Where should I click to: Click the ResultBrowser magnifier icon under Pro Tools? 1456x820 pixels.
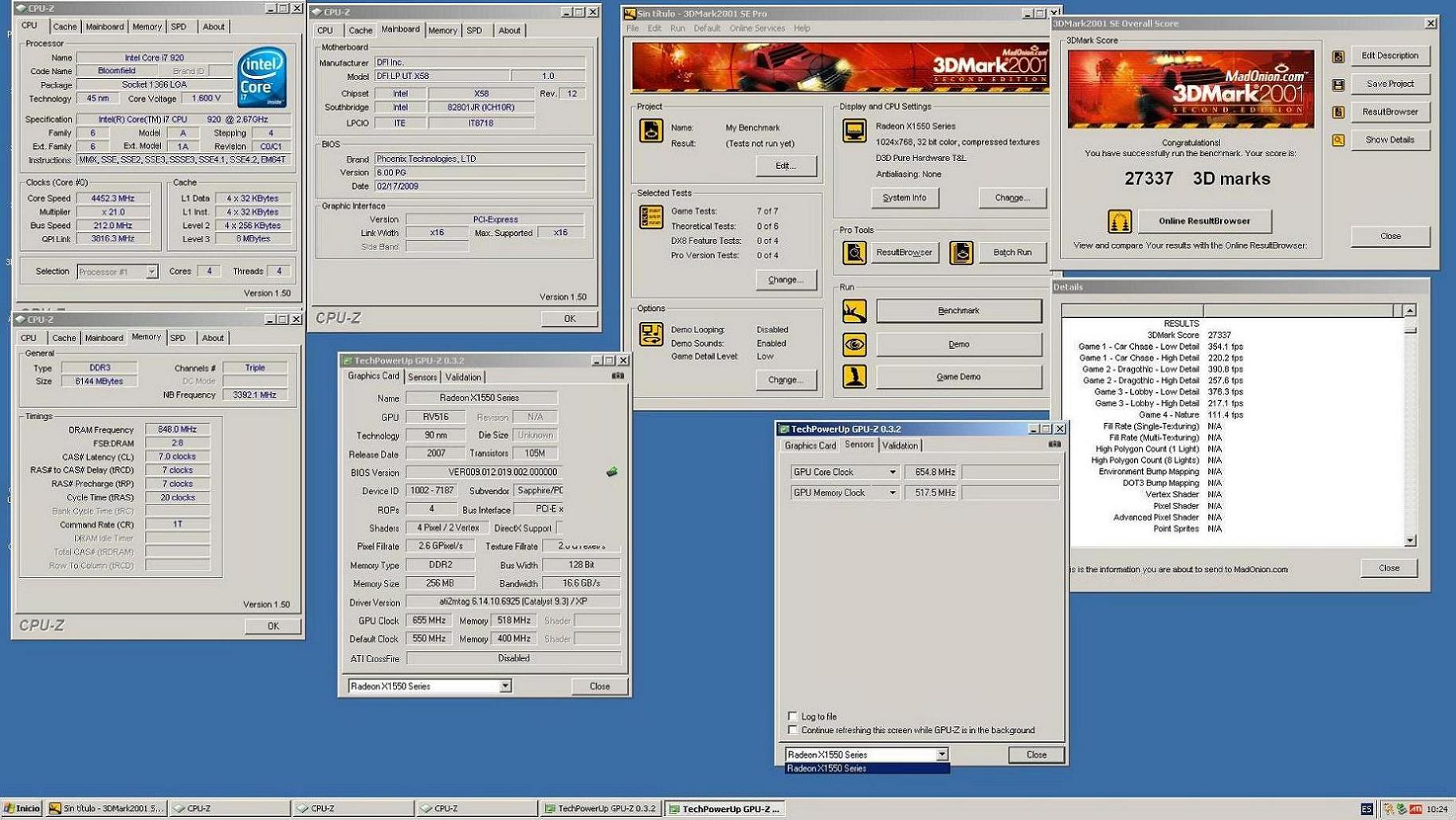pyautogui.click(x=854, y=253)
